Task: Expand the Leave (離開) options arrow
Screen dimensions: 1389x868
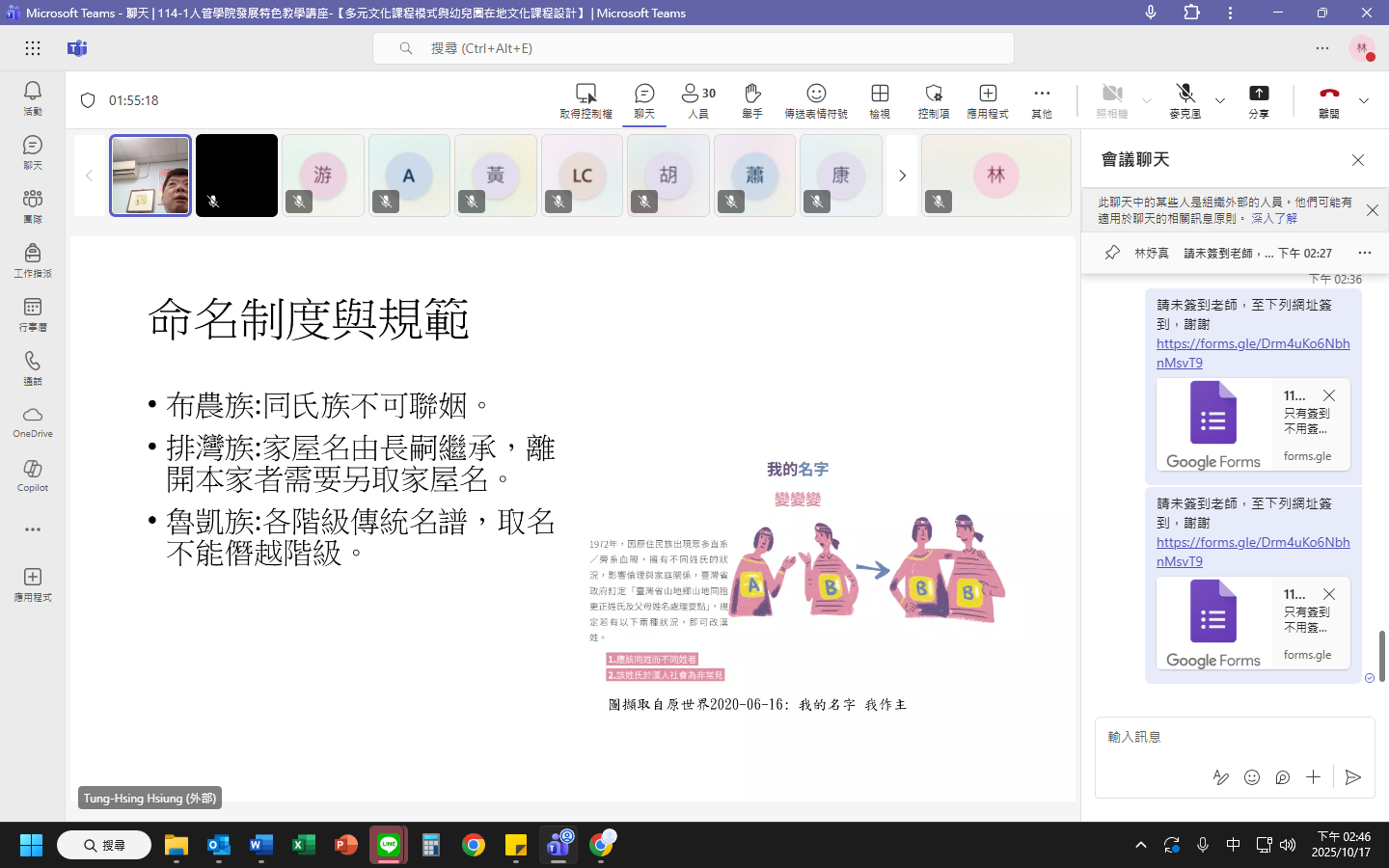Action: [1364, 100]
